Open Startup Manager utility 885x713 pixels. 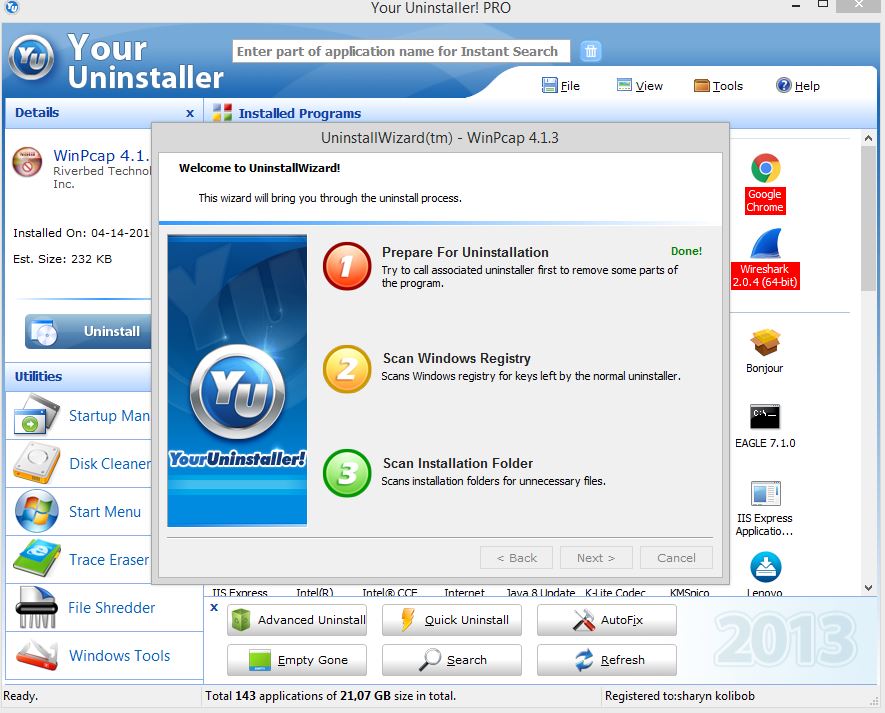(x=79, y=415)
